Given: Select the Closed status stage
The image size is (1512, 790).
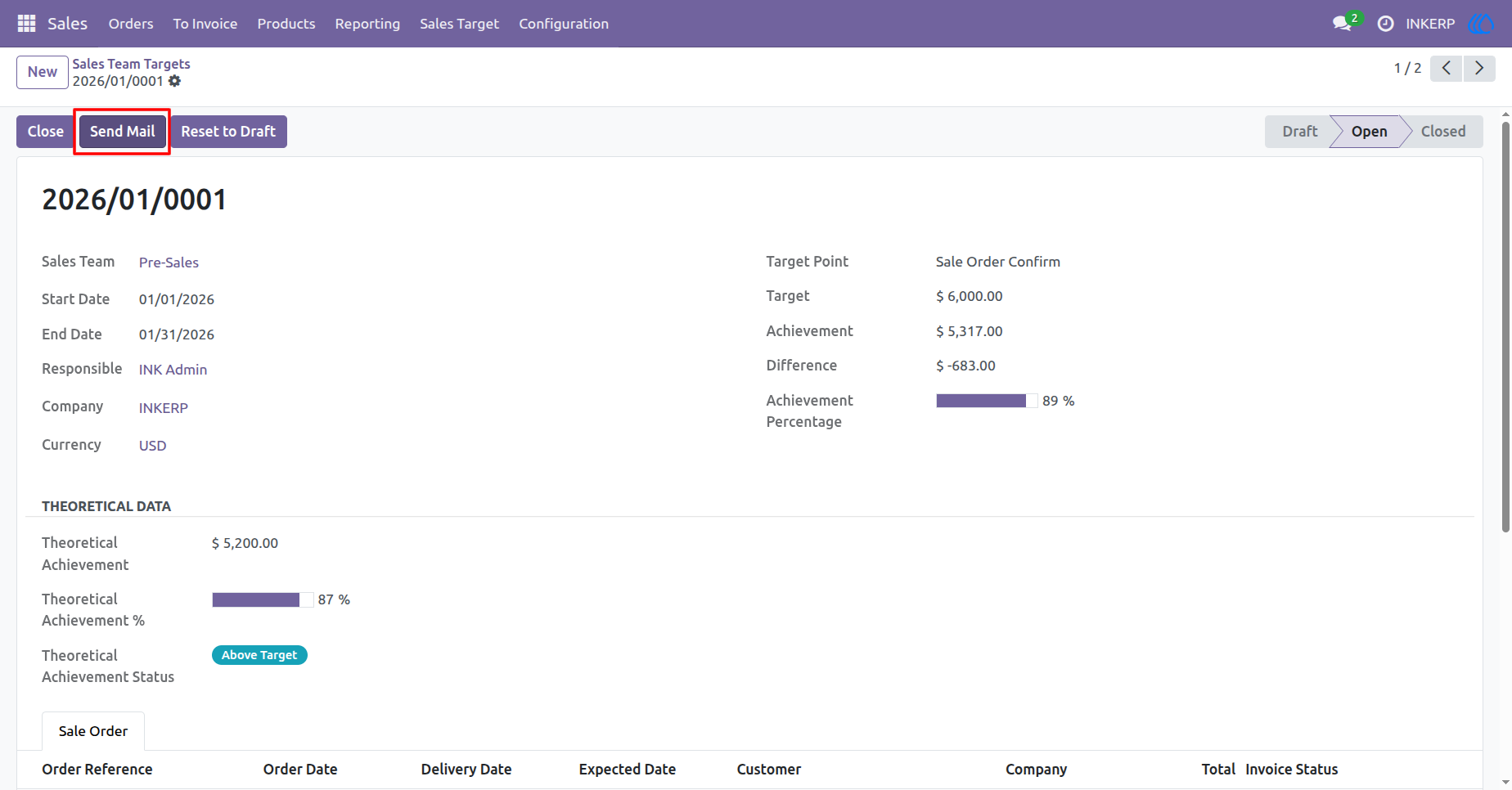Looking at the screenshot, I should (x=1442, y=132).
